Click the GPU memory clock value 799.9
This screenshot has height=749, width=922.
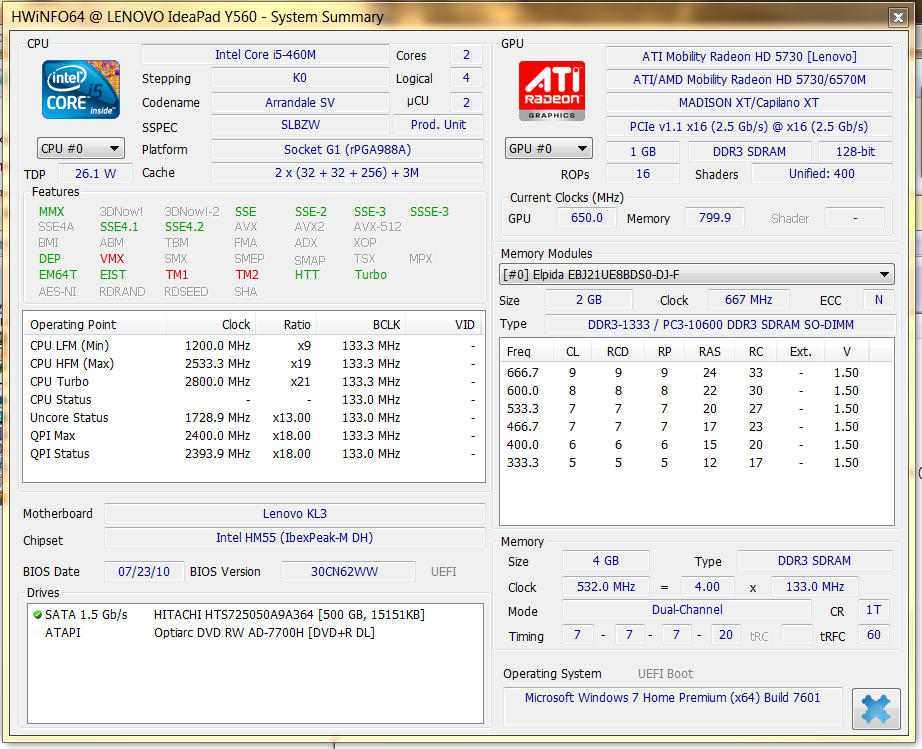tap(715, 218)
